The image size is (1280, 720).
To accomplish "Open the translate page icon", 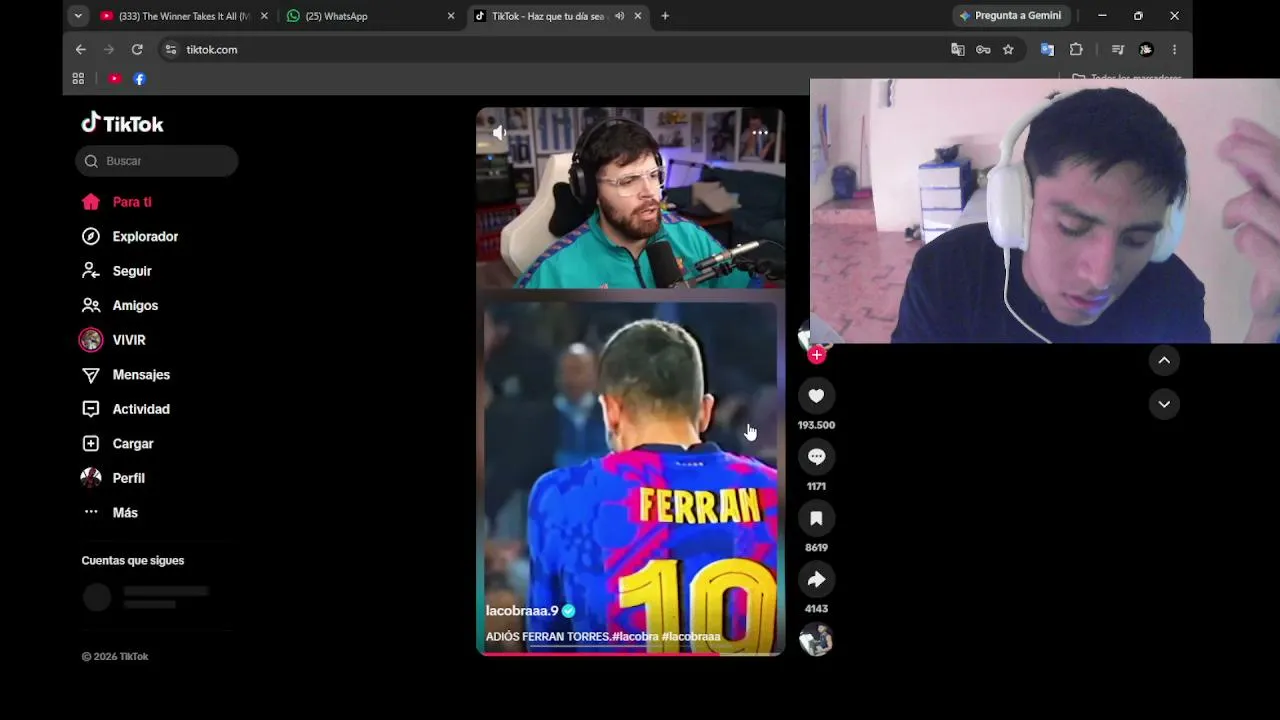I will 958,50.
